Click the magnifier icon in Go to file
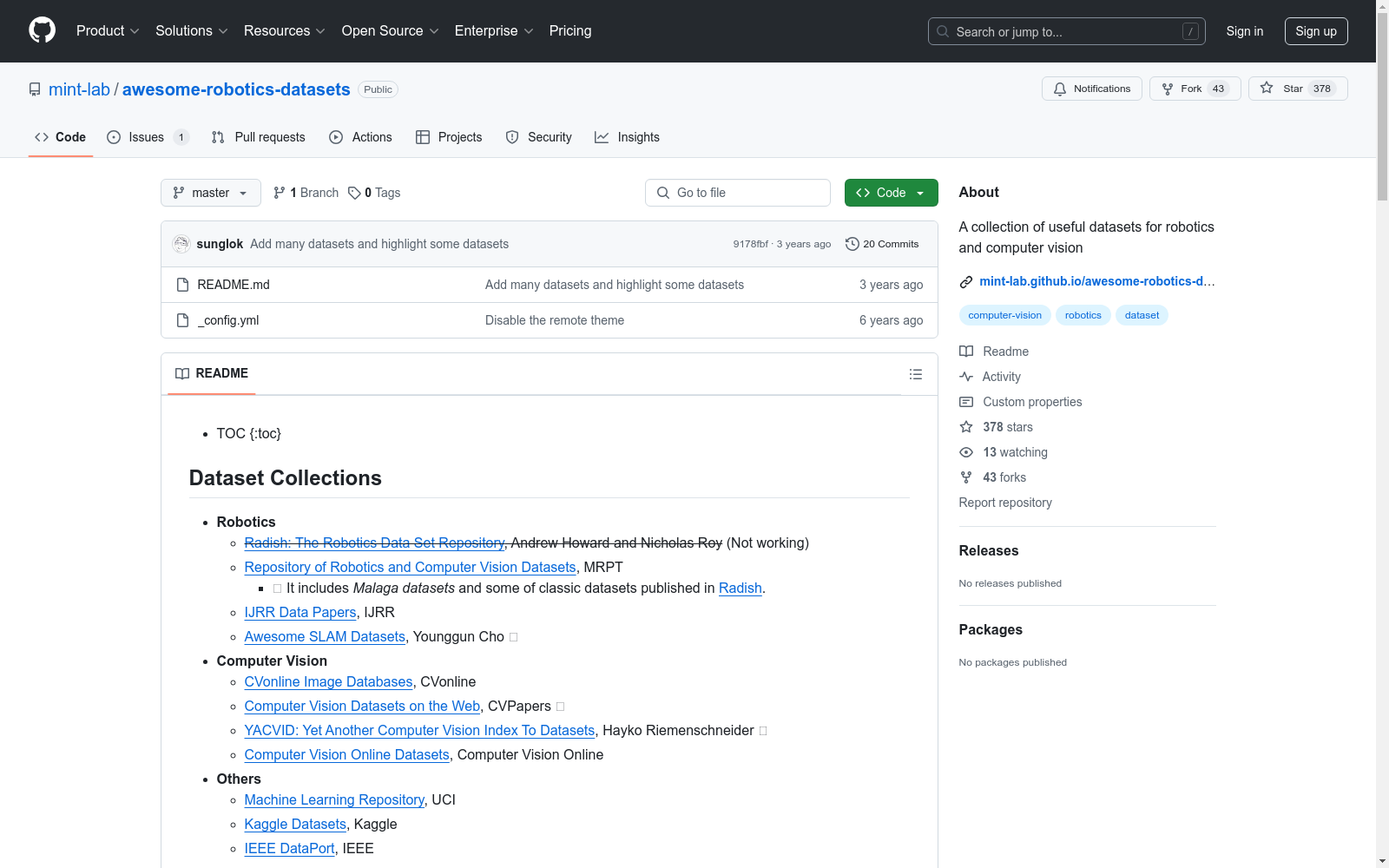 pos(663,193)
